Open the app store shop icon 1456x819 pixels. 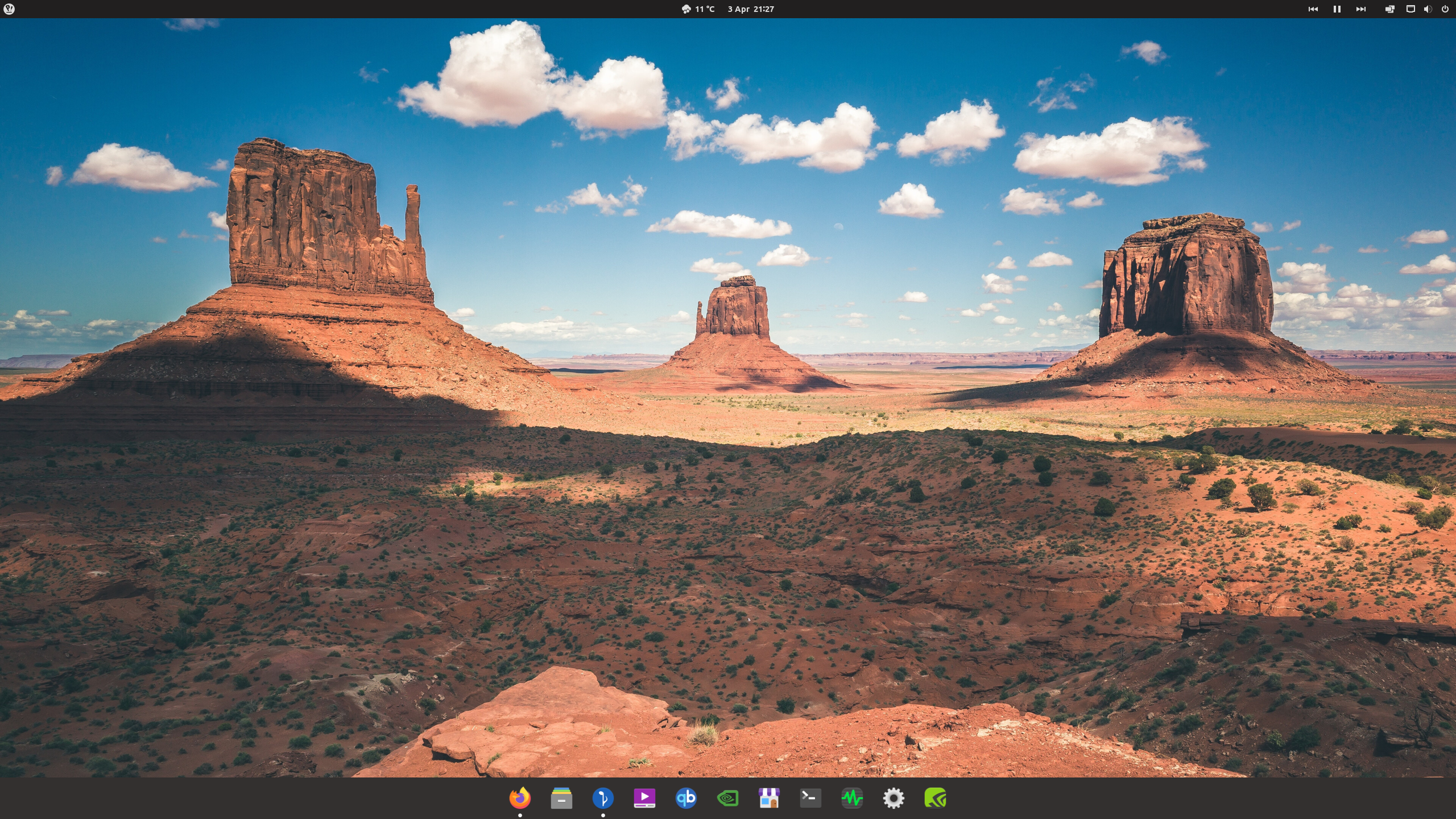pos(769,798)
